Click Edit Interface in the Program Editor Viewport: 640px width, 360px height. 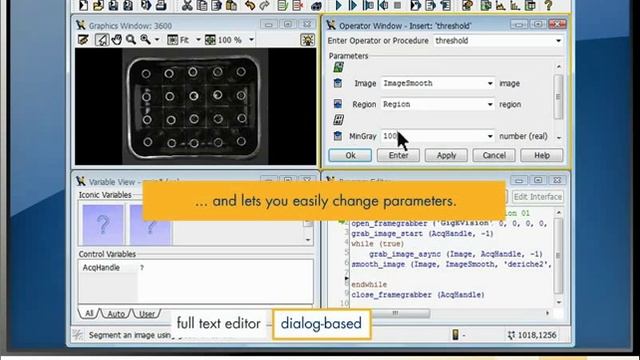pyautogui.click(x=538, y=197)
